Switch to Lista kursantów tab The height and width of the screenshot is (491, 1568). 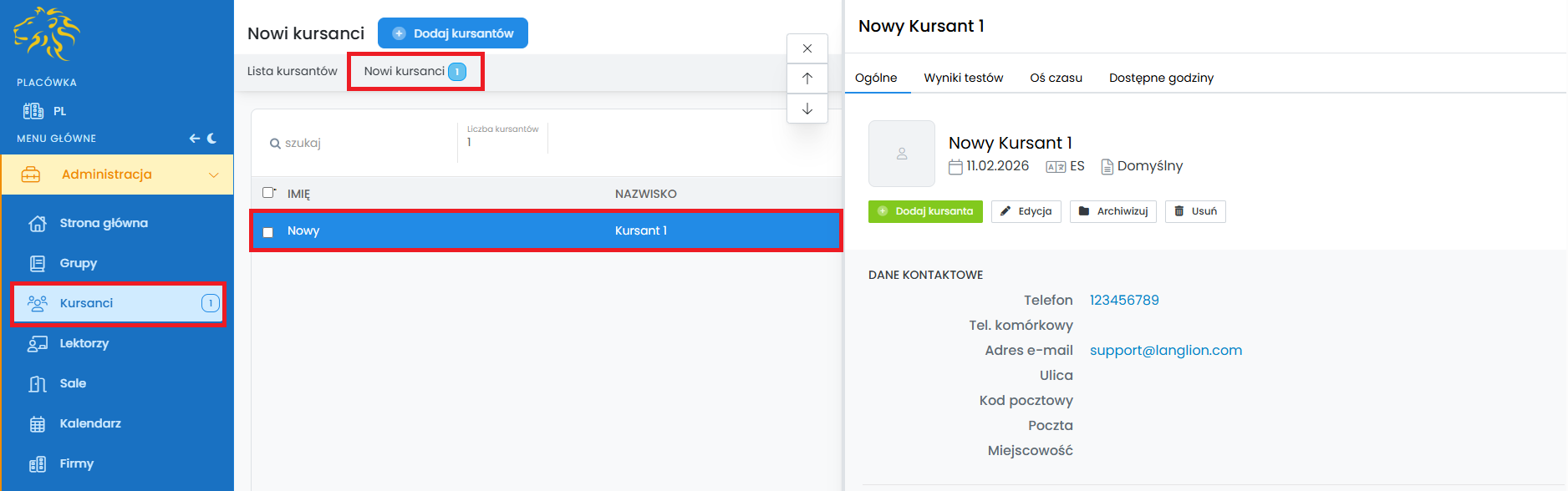coord(292,71)
